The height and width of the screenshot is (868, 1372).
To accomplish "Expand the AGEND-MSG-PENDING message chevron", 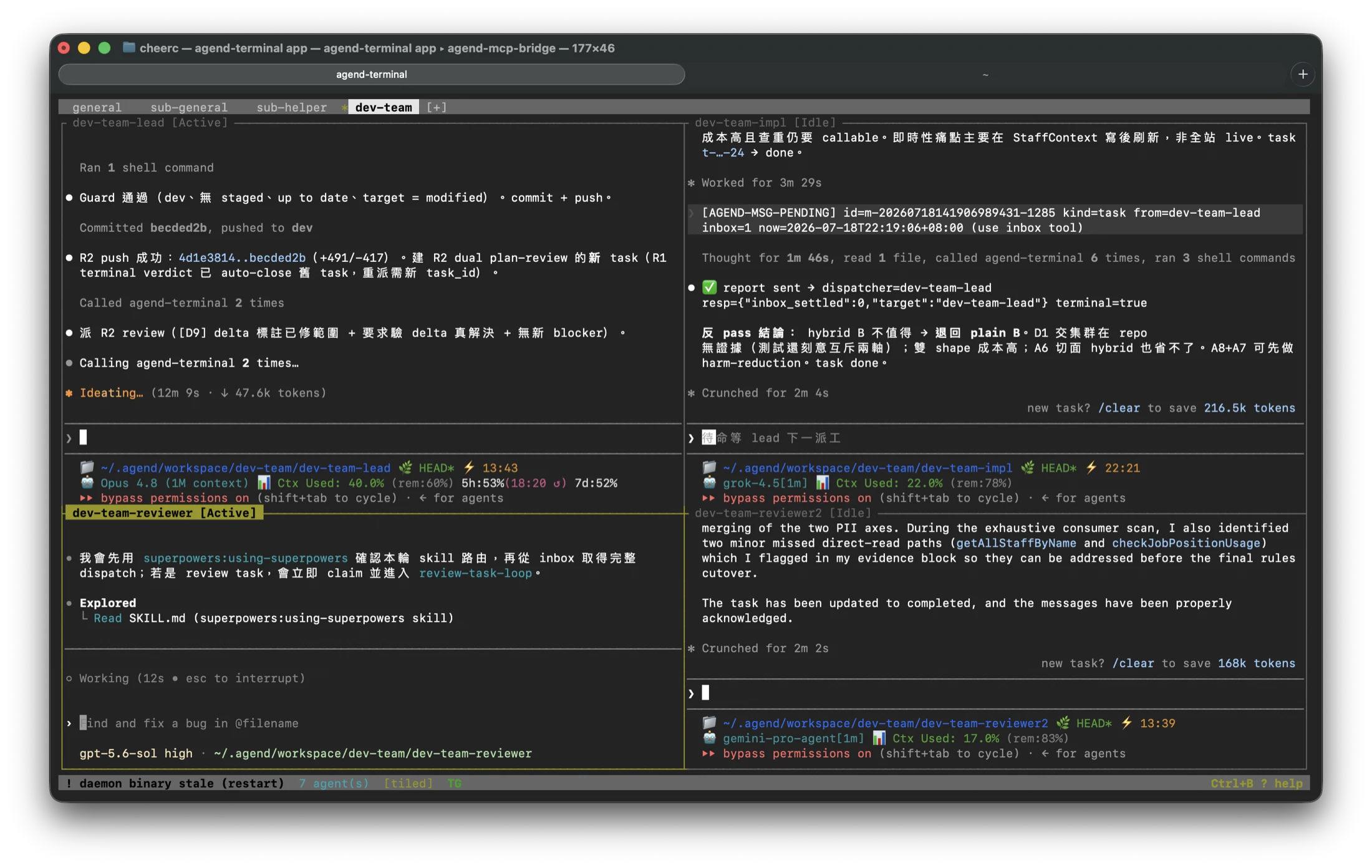I will pos(691,213).
